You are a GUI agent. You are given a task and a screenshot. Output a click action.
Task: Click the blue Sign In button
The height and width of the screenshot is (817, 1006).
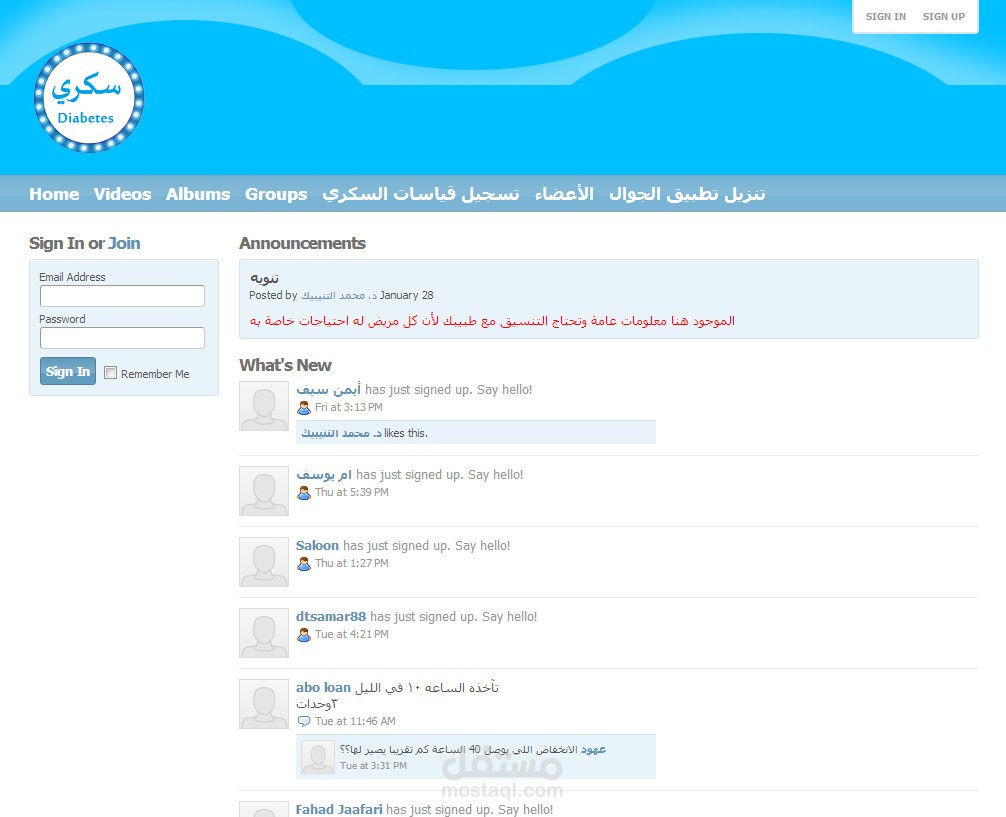pos(68,371)
